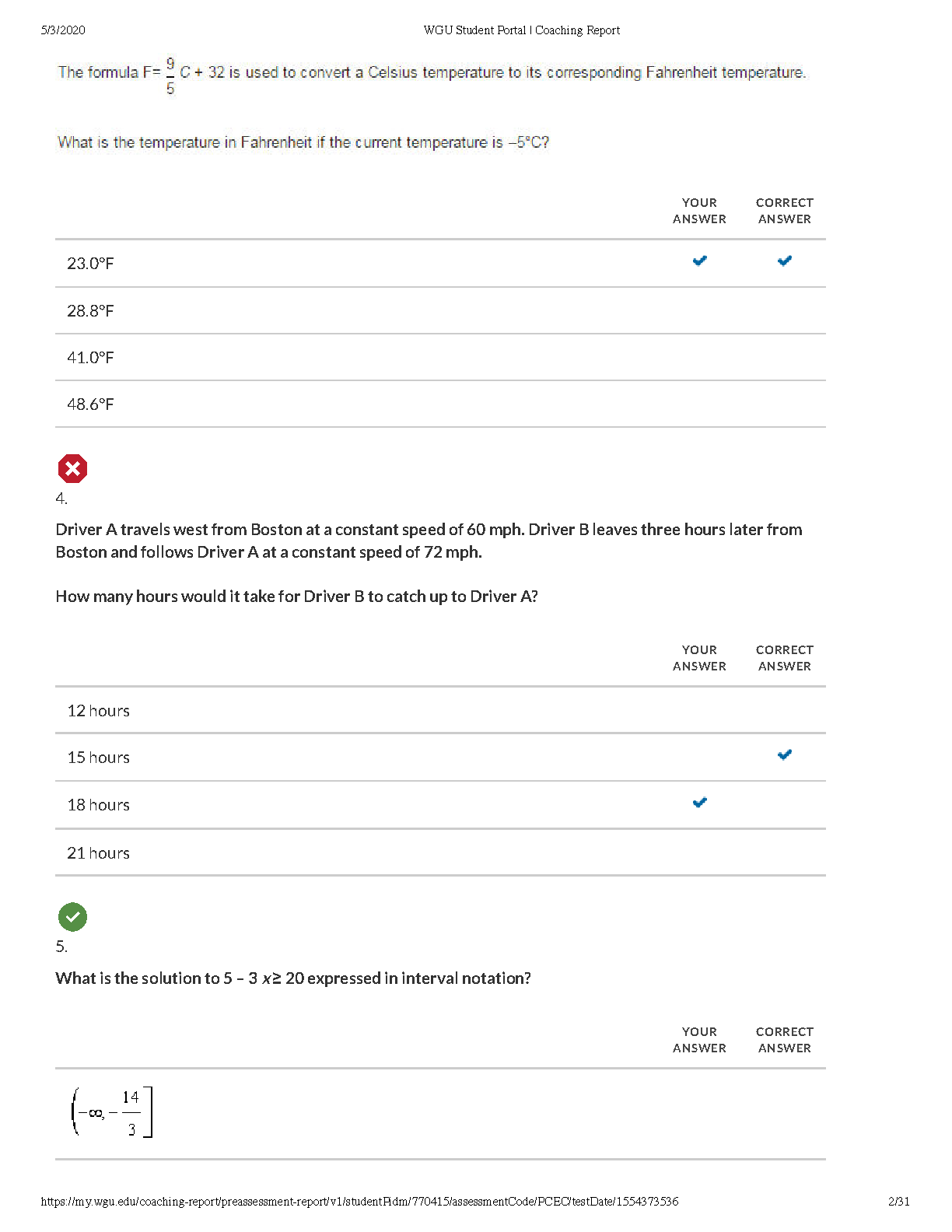Click the question 5 inequality prompt text
This screenshot has width=952, height=1232.
click(293, 978)
